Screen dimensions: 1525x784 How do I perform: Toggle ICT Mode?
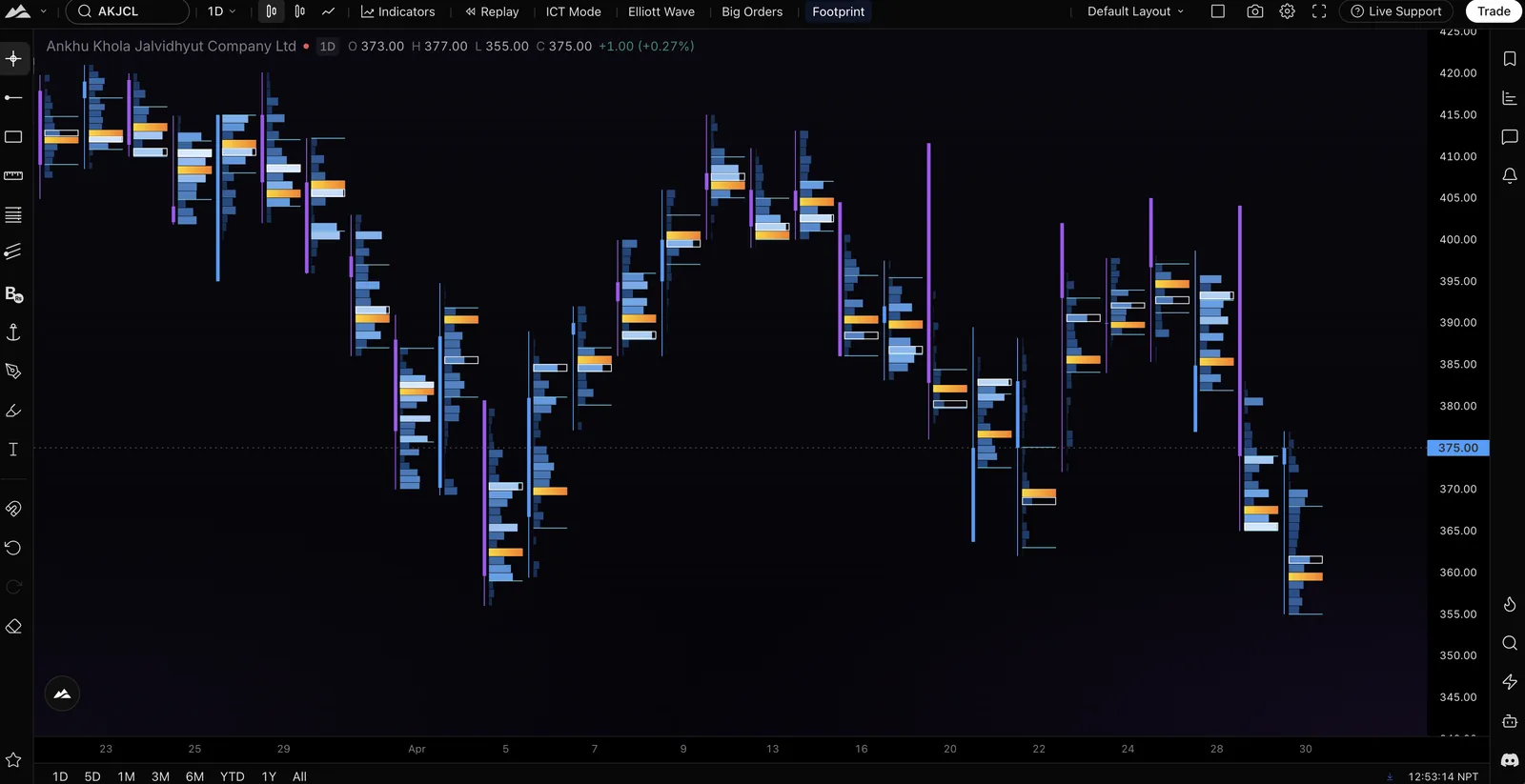click(x=573, y=11)
